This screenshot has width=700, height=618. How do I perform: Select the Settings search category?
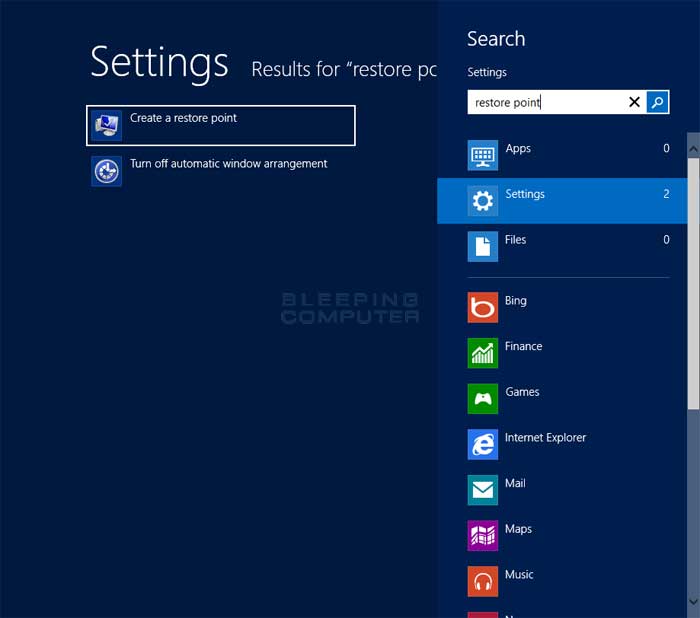click(562, 201)
